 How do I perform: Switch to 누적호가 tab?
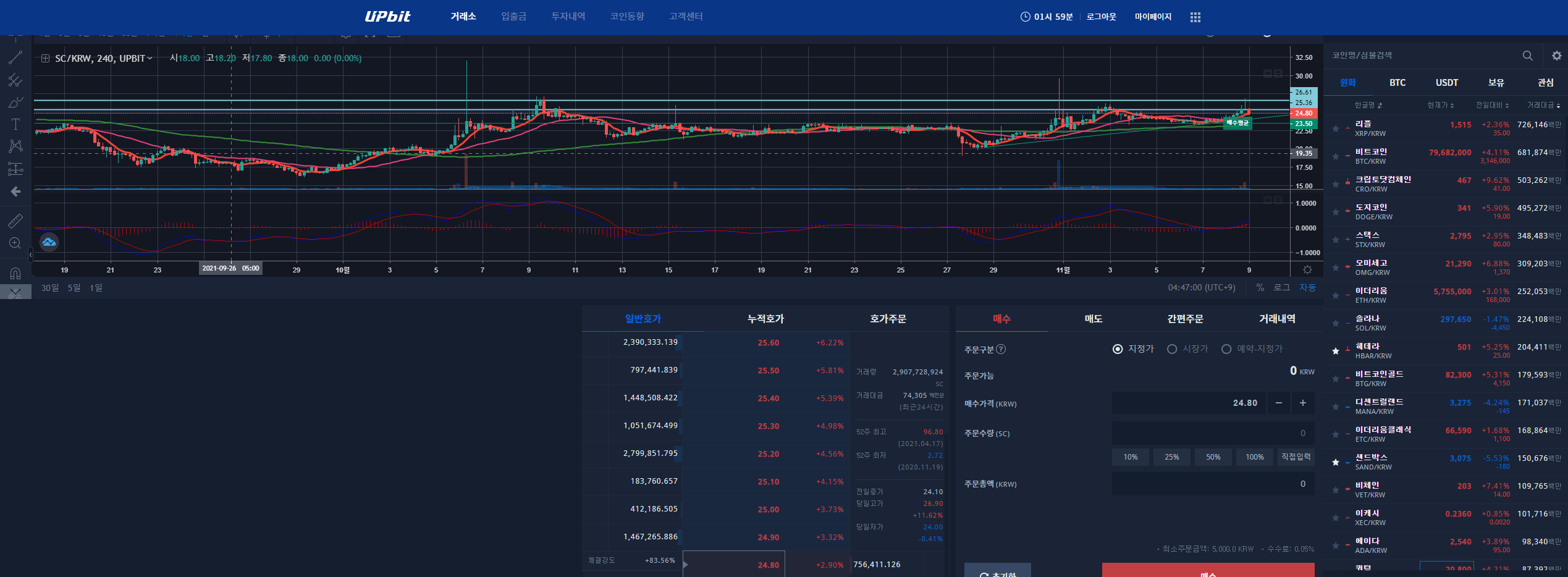tap(765, 319)
